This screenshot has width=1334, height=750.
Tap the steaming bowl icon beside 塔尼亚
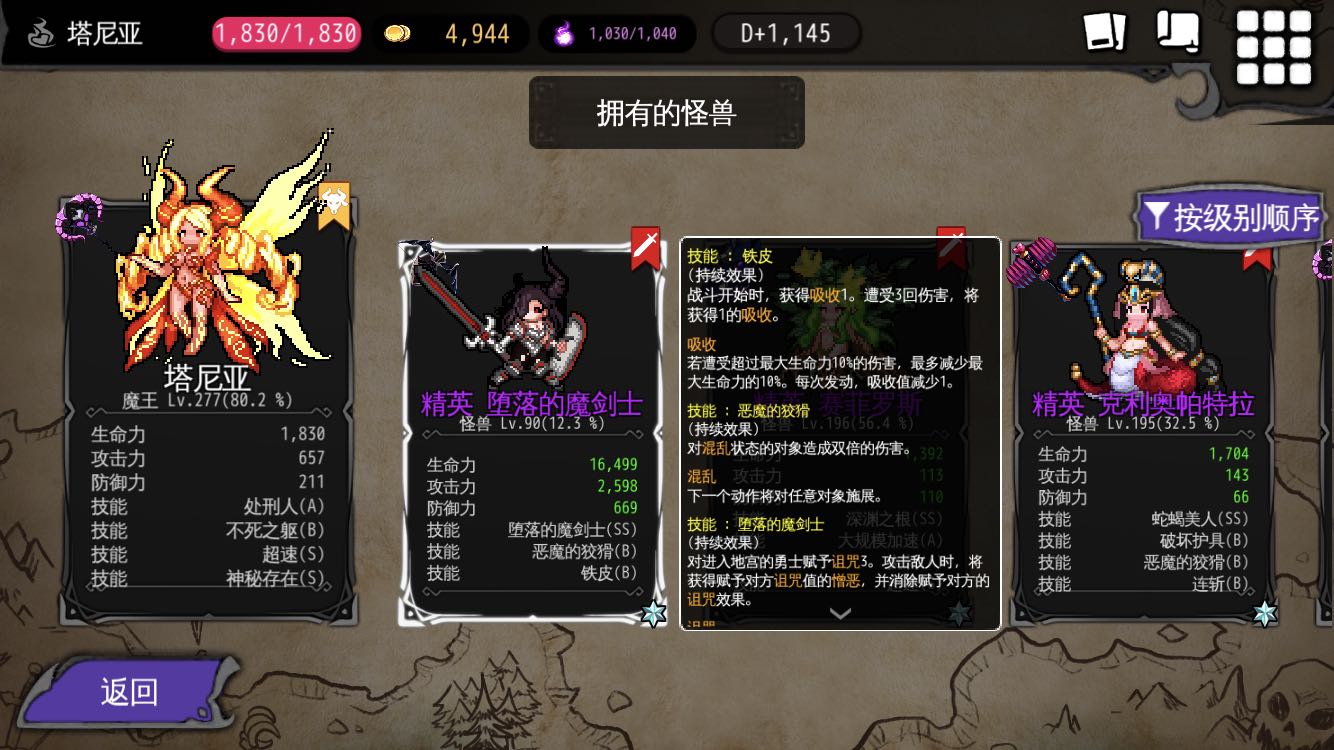[x=41, y=33]
